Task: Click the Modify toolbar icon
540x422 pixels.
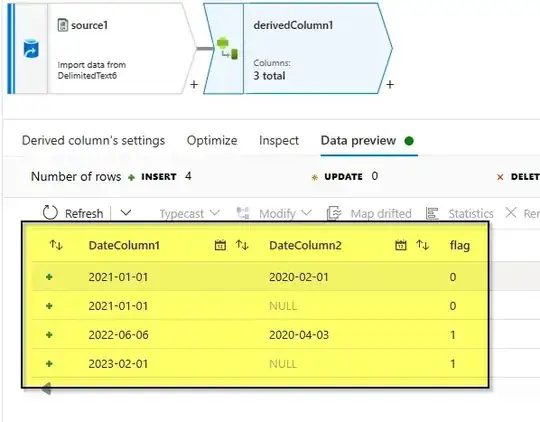Action: coord(243,213)
